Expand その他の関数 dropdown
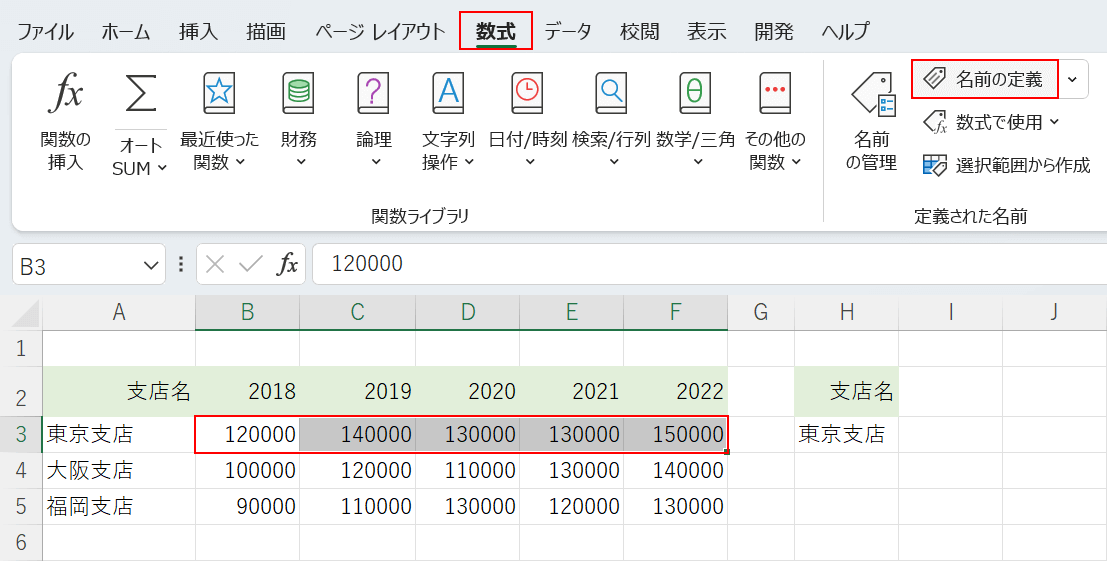The width and height of the screenshot is (1107, 561). 775,150
